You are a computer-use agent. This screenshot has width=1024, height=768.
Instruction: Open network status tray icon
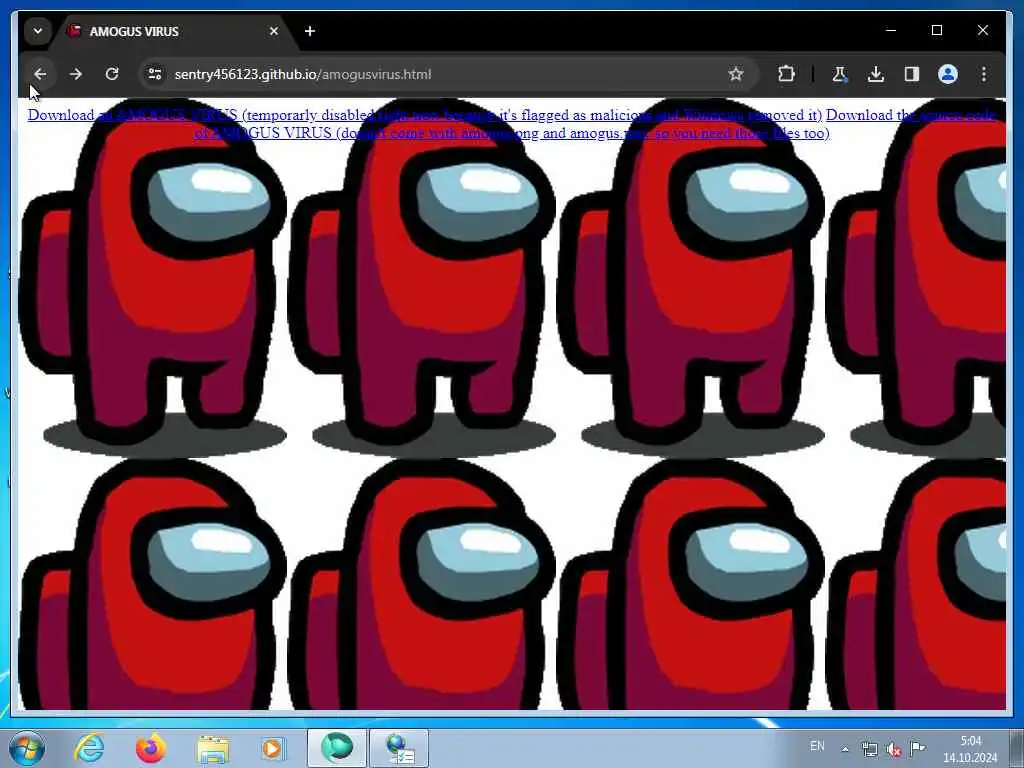click(869, 749)
